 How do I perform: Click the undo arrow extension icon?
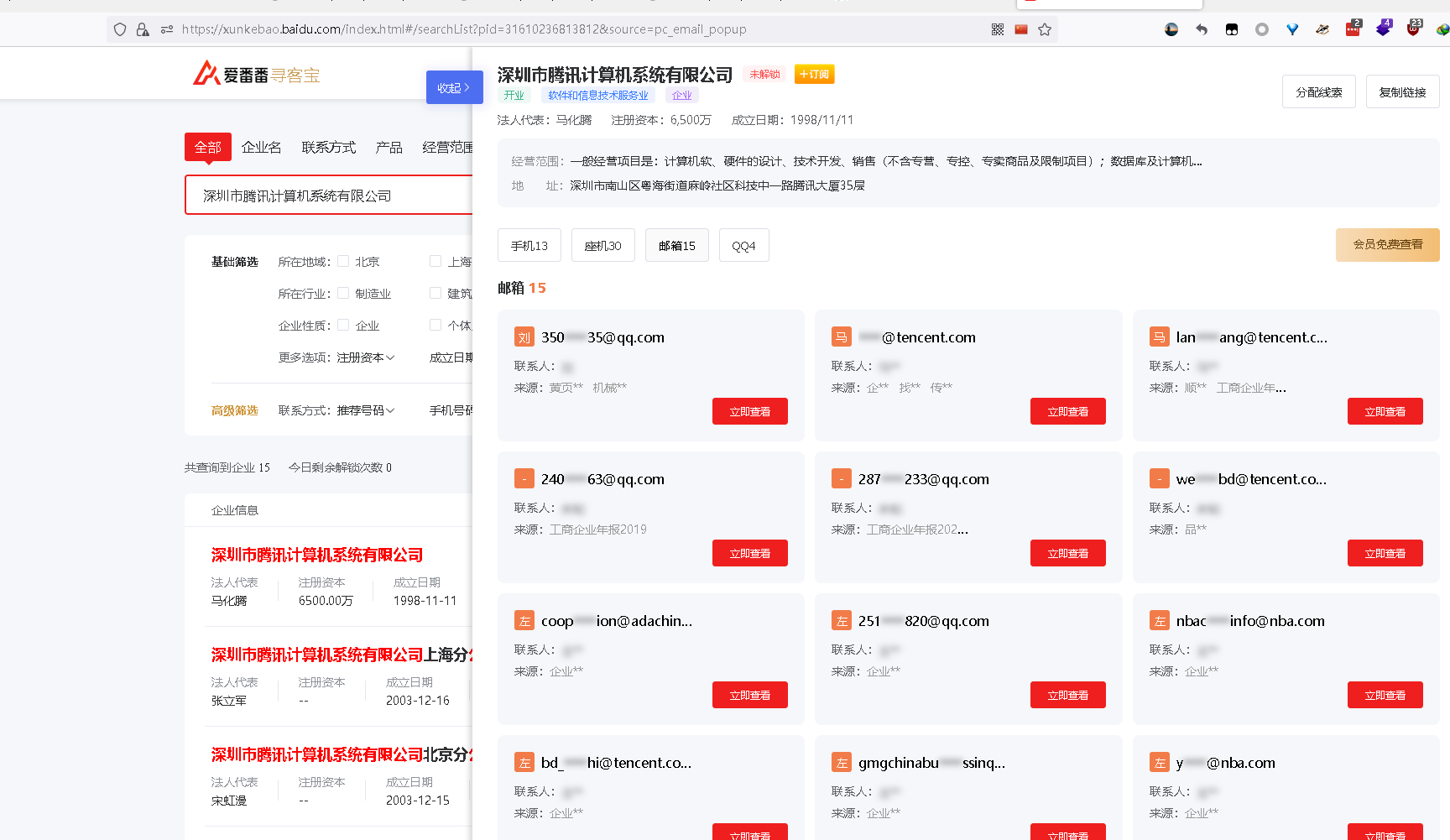1202,29
